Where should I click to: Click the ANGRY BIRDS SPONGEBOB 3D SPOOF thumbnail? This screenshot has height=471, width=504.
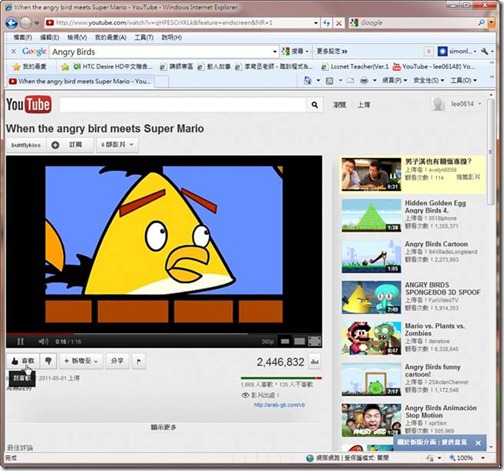pyautogui.click(x=371, y=297)
